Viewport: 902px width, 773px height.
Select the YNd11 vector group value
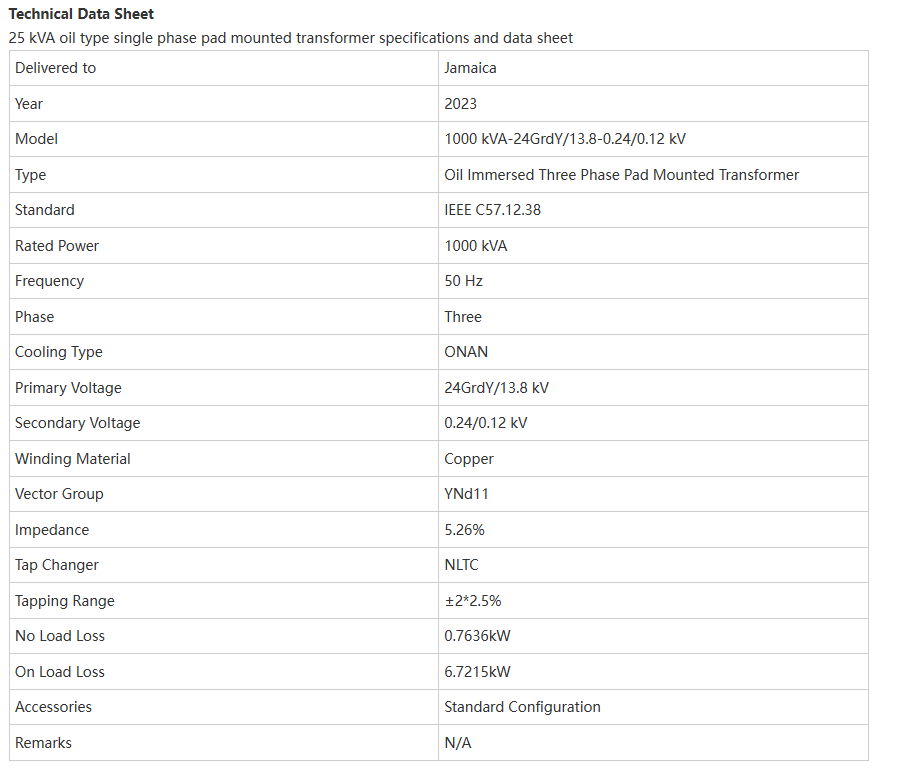click(466, 494)
